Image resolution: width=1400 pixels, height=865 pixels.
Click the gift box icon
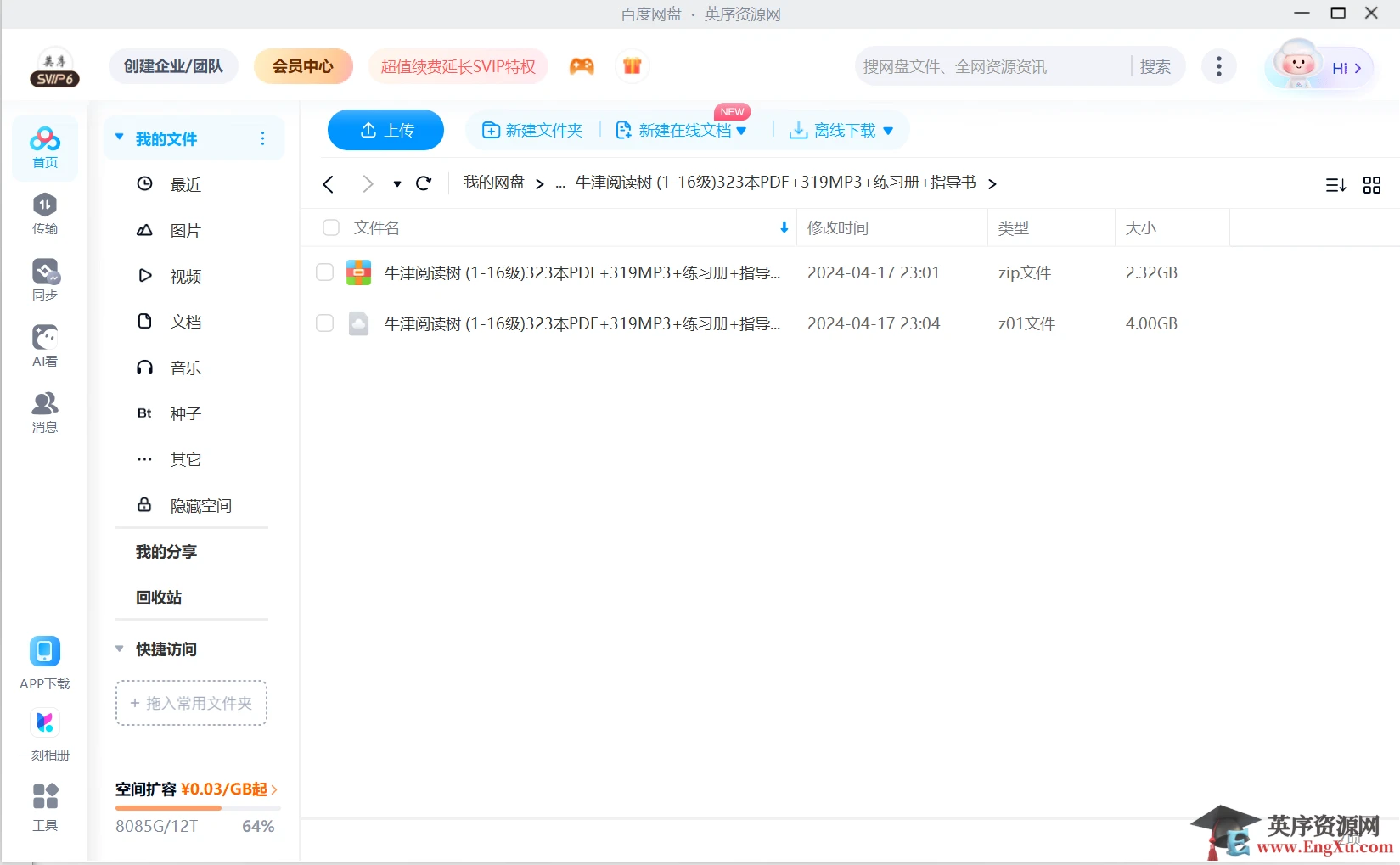pyautogui.click(x=633, y=66)
